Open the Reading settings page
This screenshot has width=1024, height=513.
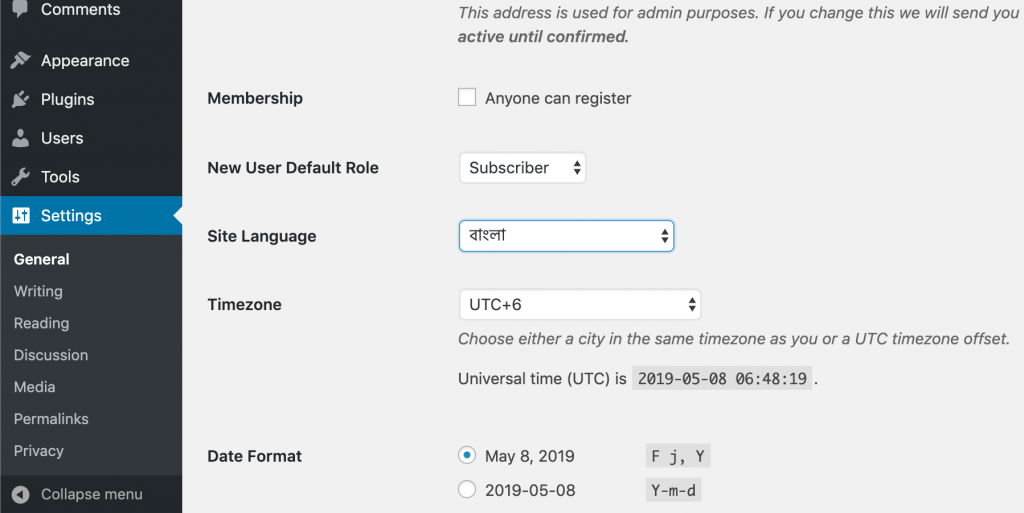click(41, 323)
